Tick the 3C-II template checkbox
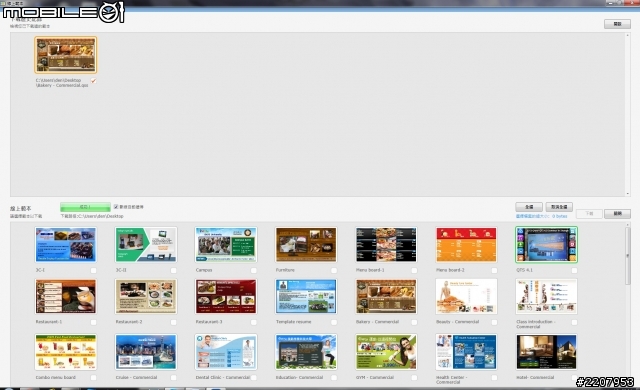Image resolution: width=640 pixels, height=390 pixels. point(173,270)
